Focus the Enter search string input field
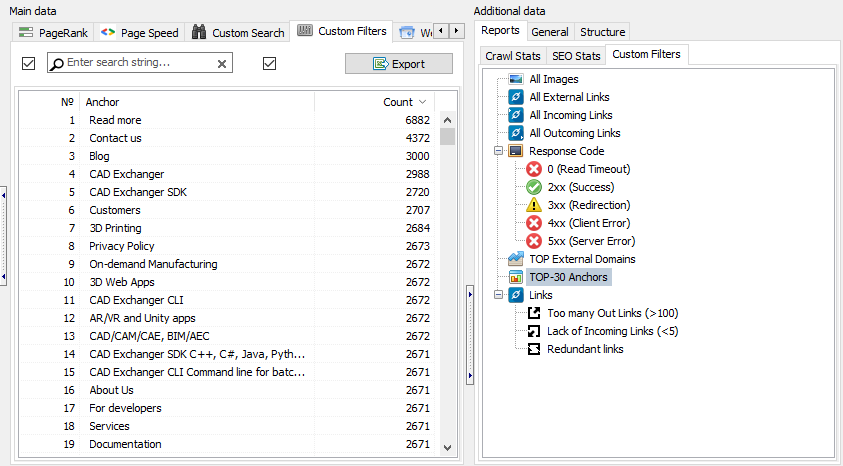Image resolution: width=843 pixels, height=466 pixels. coord(138,63)
